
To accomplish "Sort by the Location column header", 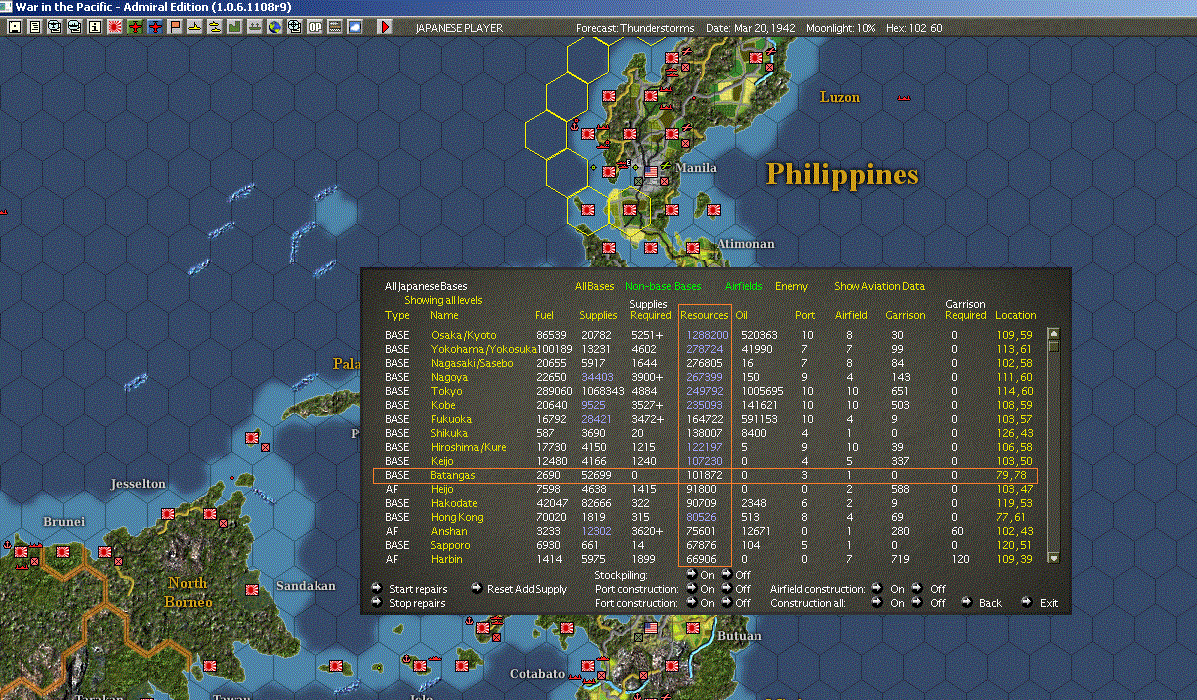I will point(1015,315).
